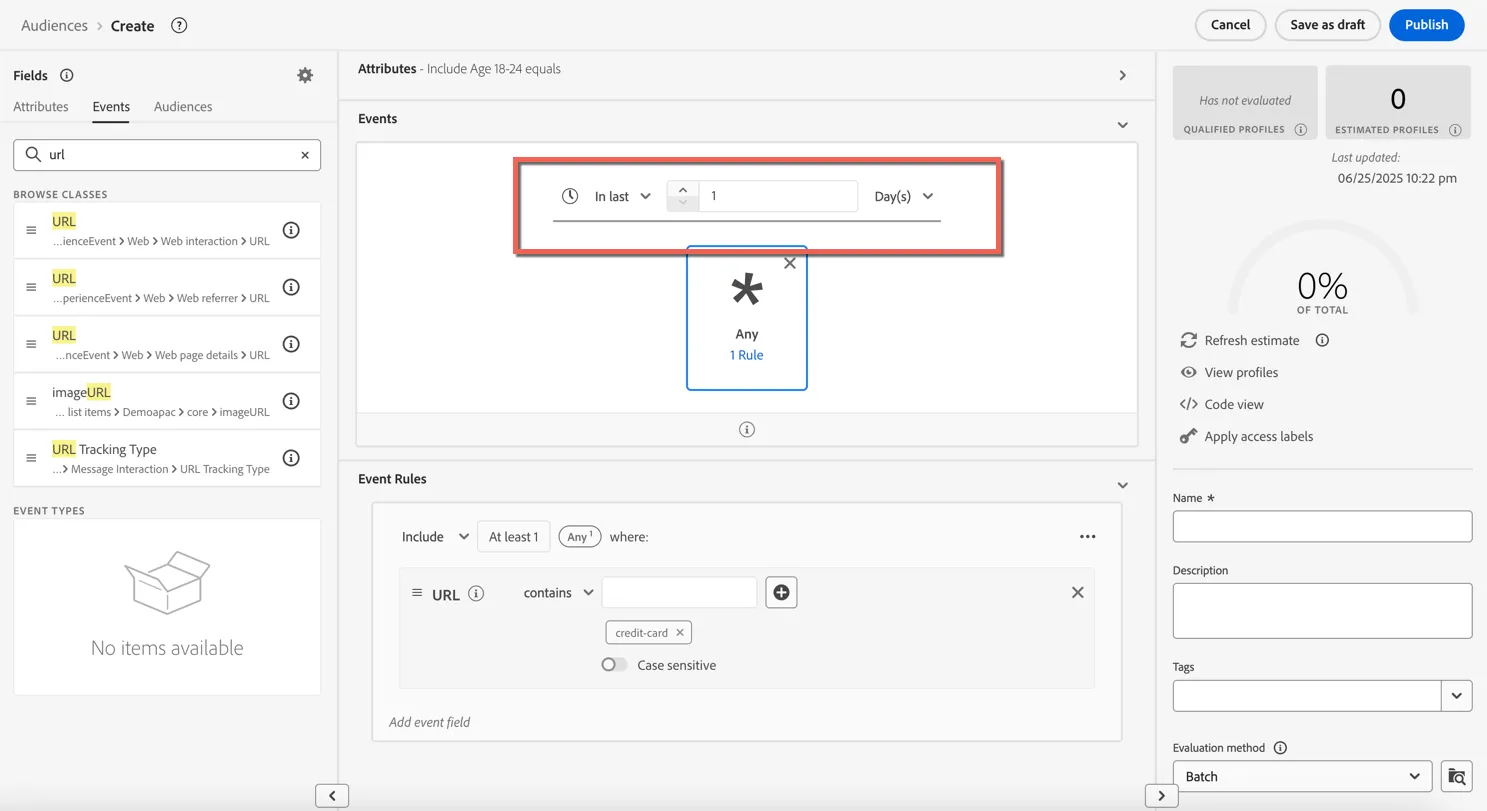The height and width of the screenshot is (811, 1487).
Task: Show info tooltip next to Fields heading
Action: coord(66,75)
